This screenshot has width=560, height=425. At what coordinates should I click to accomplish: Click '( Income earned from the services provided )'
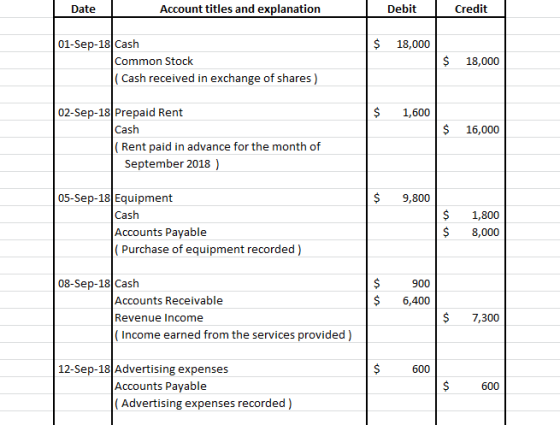click(233, 335)
